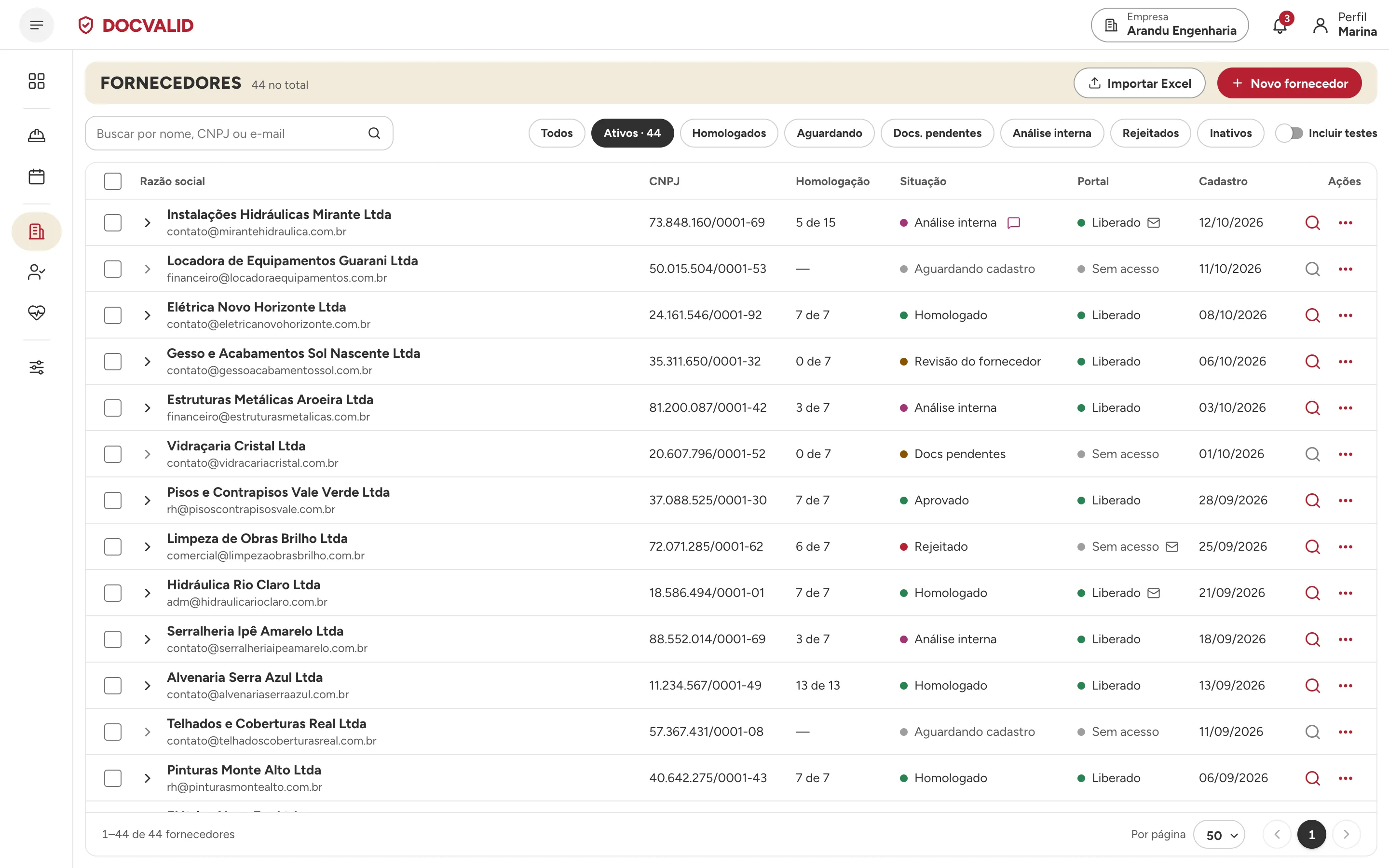The image size is (1389, 868).
Task: Select the checkbox for Serralheria Ipê Amarelo Ltda
Action: (x=113, y=639)
